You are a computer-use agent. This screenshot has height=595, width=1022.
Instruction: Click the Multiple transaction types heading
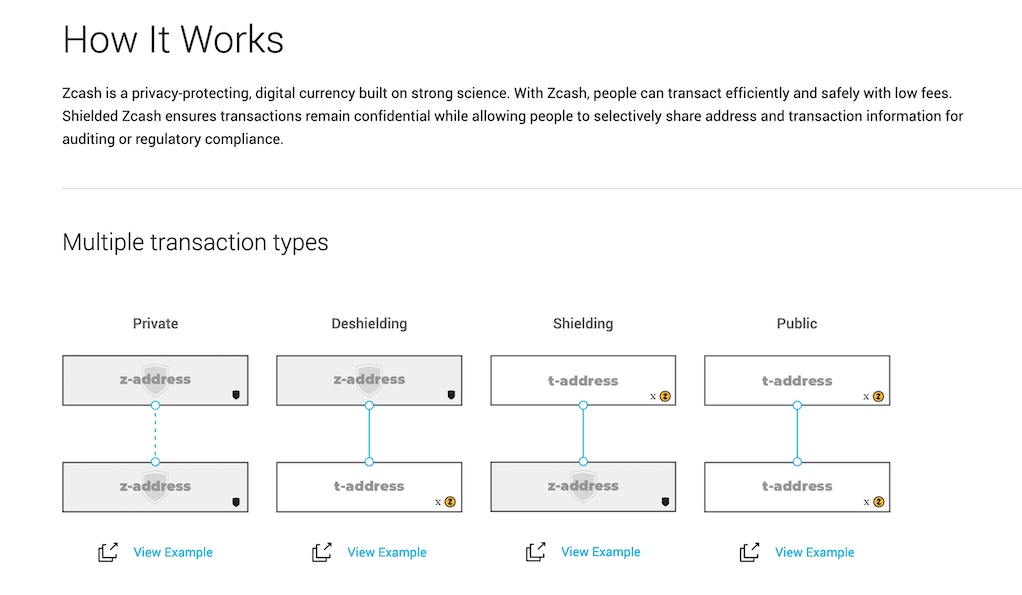click(x=195, y=242)
